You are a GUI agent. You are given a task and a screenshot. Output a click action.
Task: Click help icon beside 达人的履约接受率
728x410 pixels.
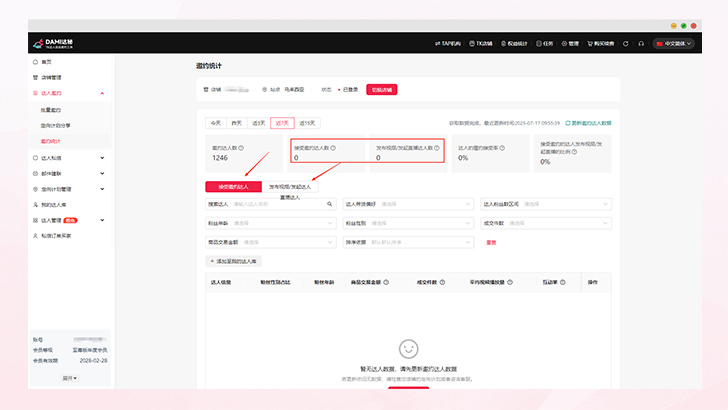pyautogui.click(x=502, y=148)
